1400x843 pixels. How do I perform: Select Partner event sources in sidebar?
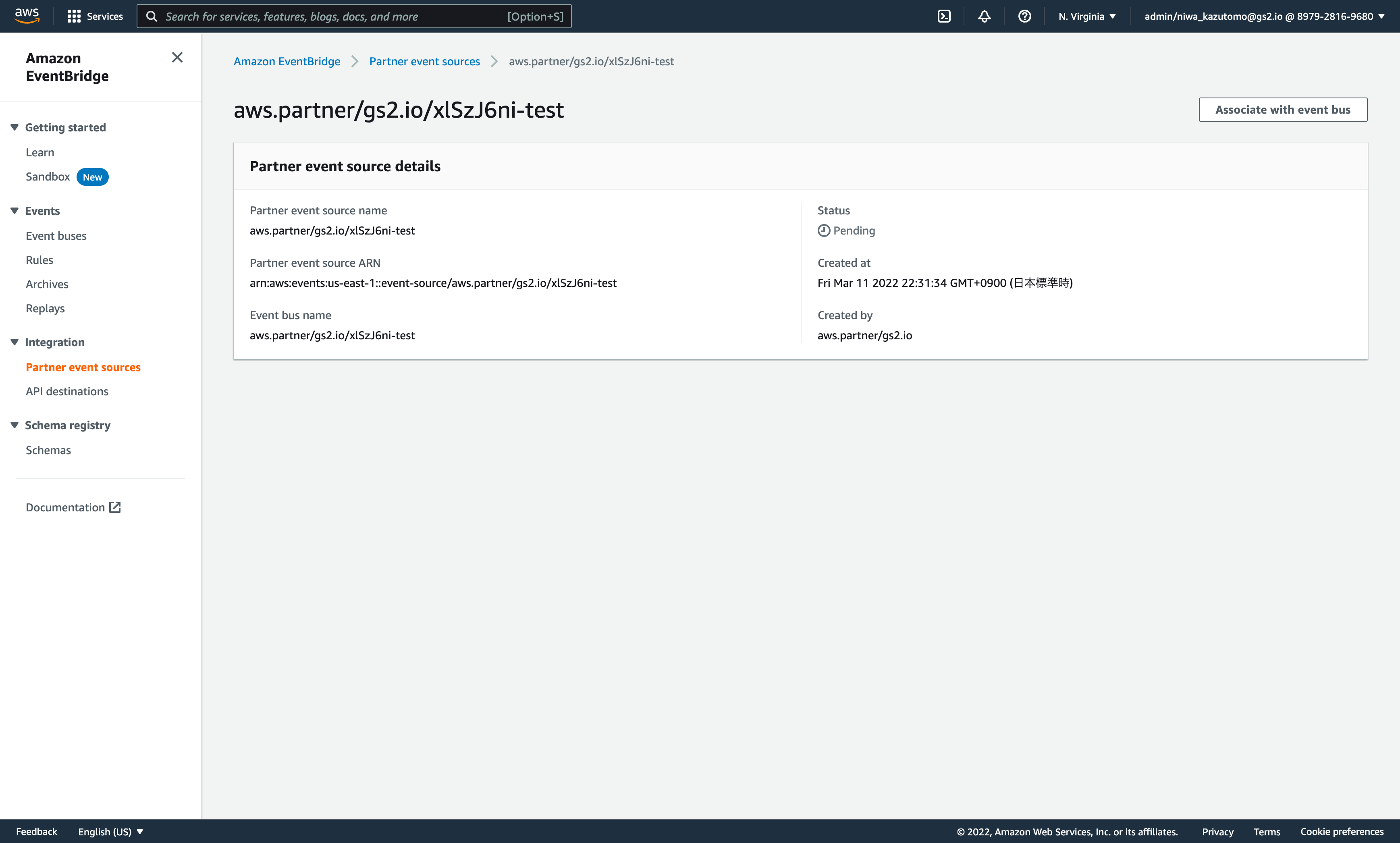[x=83, y=367]
